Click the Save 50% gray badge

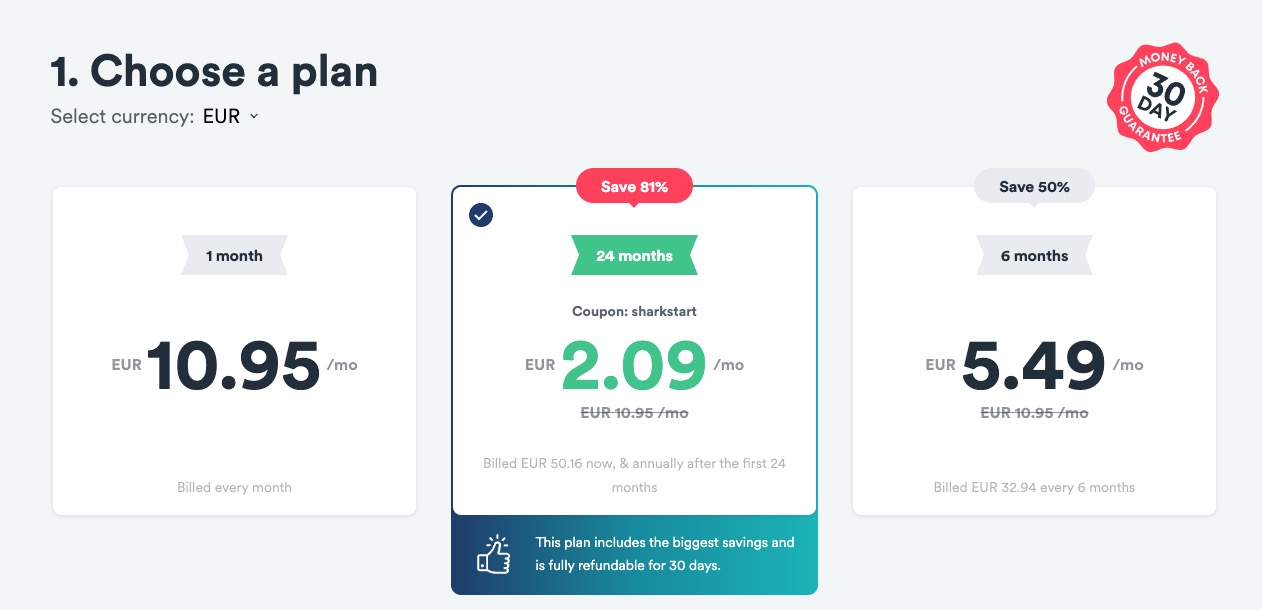pos(1034,186)
